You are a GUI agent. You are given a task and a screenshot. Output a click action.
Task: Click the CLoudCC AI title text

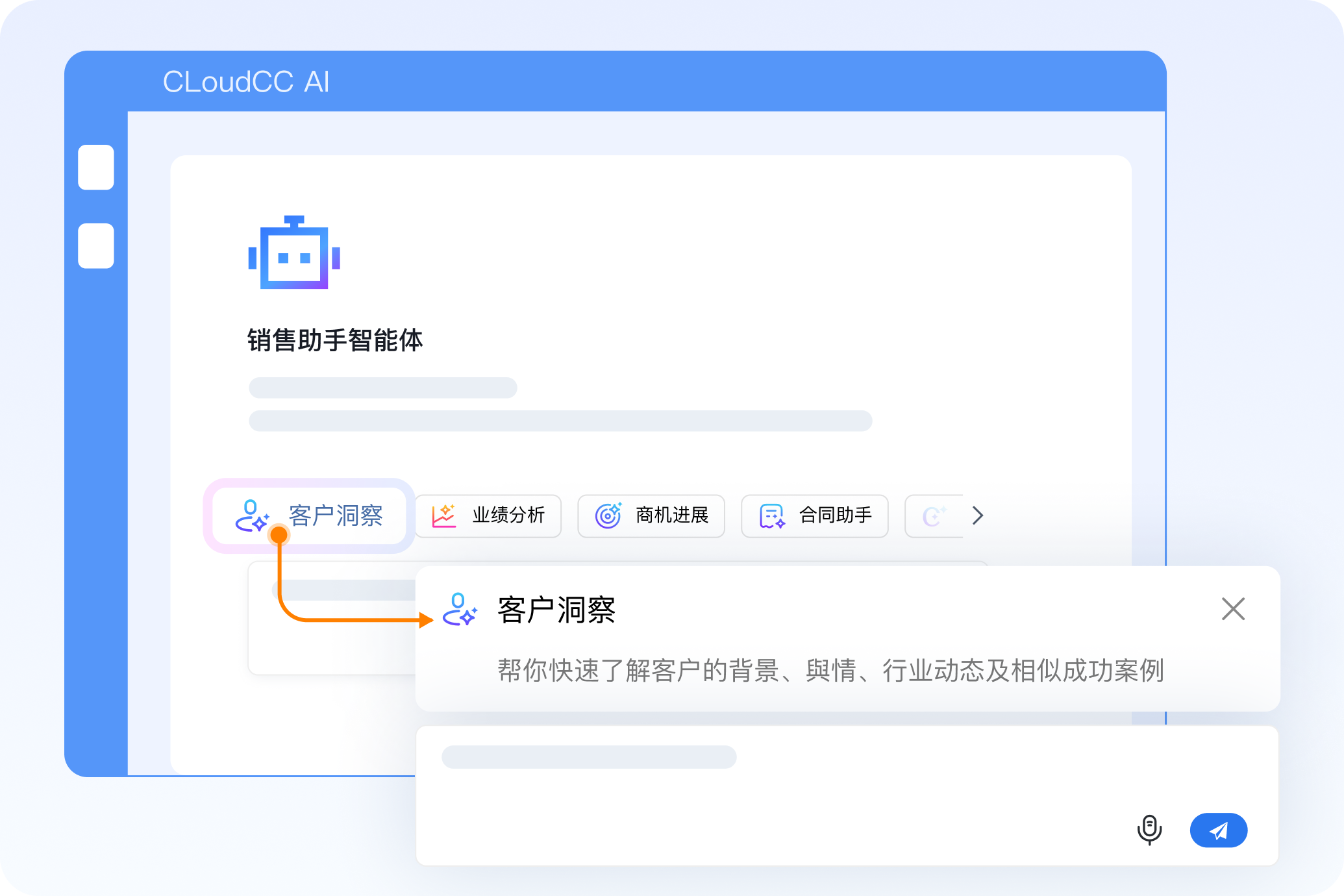tap(246, 82)
